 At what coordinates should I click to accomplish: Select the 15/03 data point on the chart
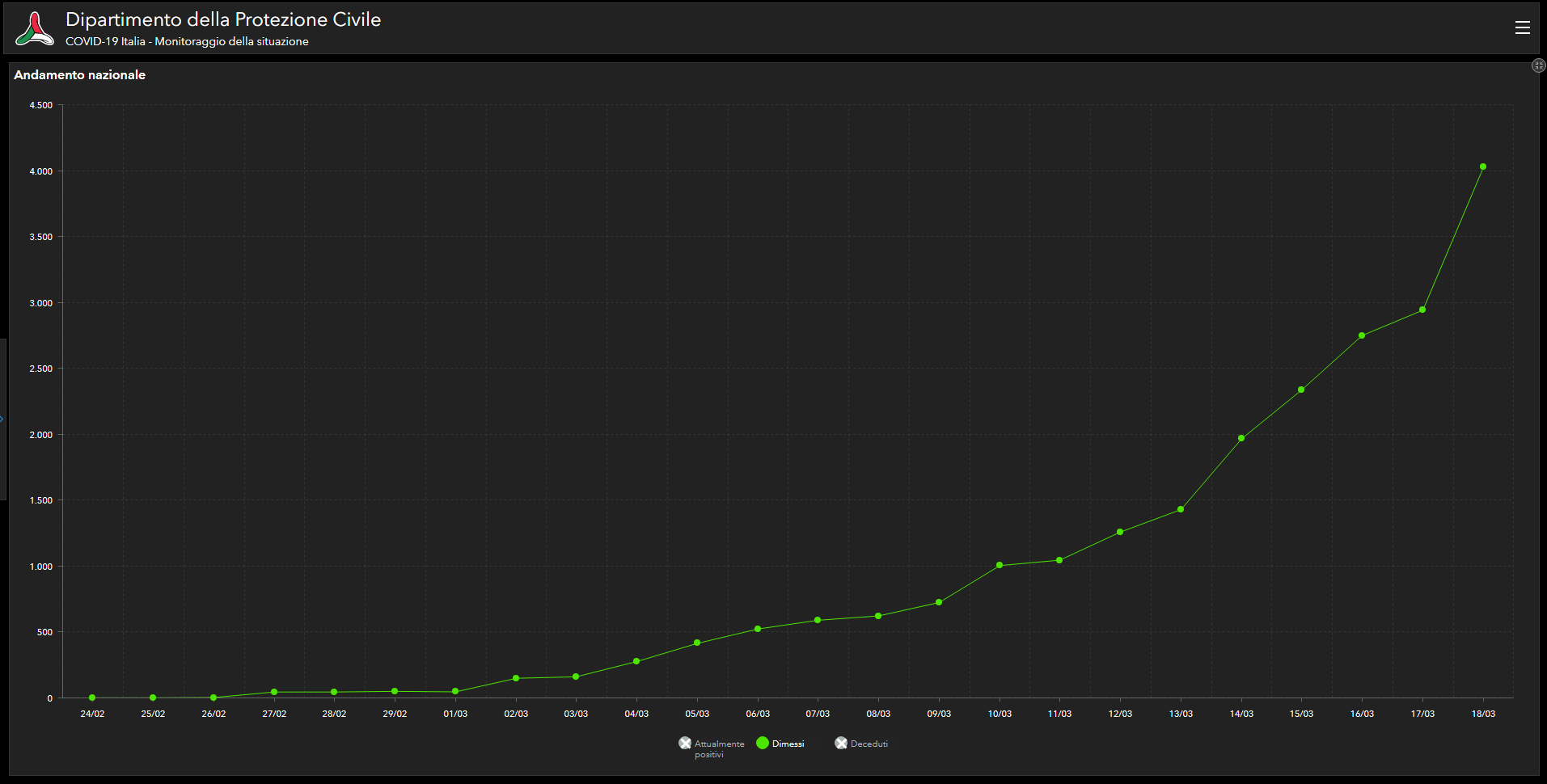pos(1301,390)
